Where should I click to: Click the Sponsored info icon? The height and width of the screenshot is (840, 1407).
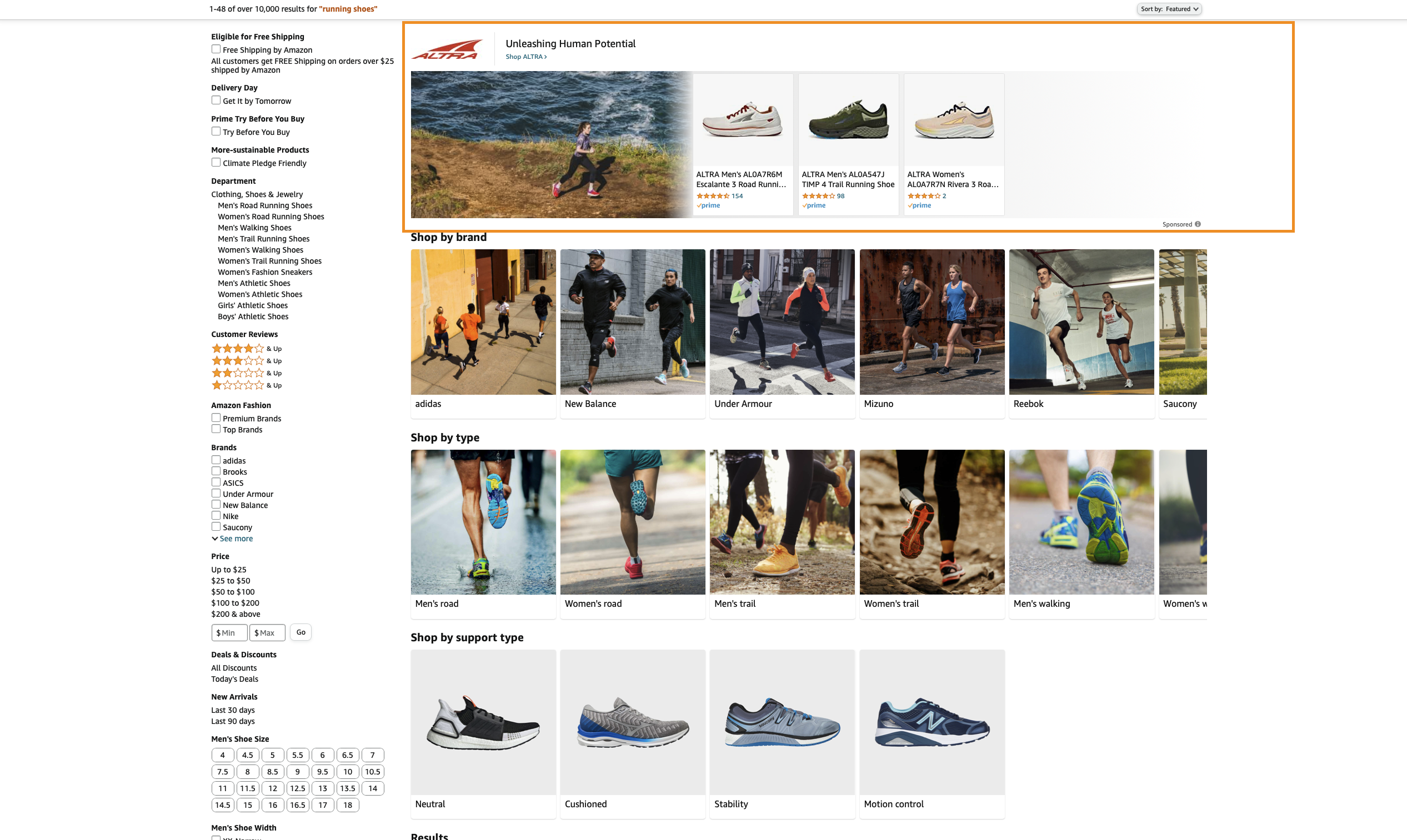(1198, 224)
